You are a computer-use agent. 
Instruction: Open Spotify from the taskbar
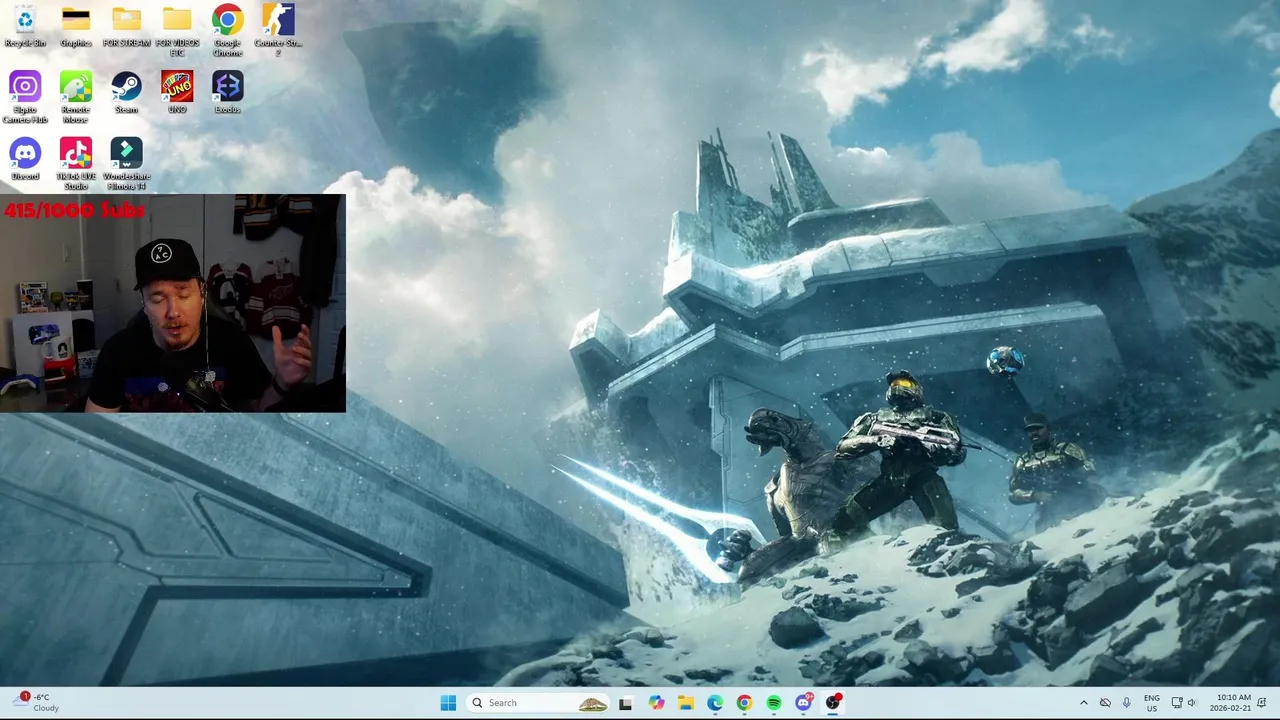pos(774,703)
